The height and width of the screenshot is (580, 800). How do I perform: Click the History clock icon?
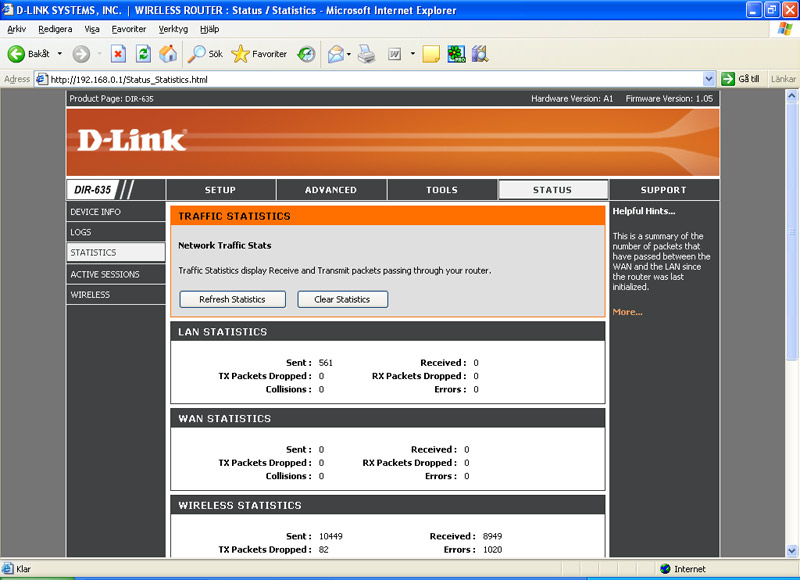(306, 54)
